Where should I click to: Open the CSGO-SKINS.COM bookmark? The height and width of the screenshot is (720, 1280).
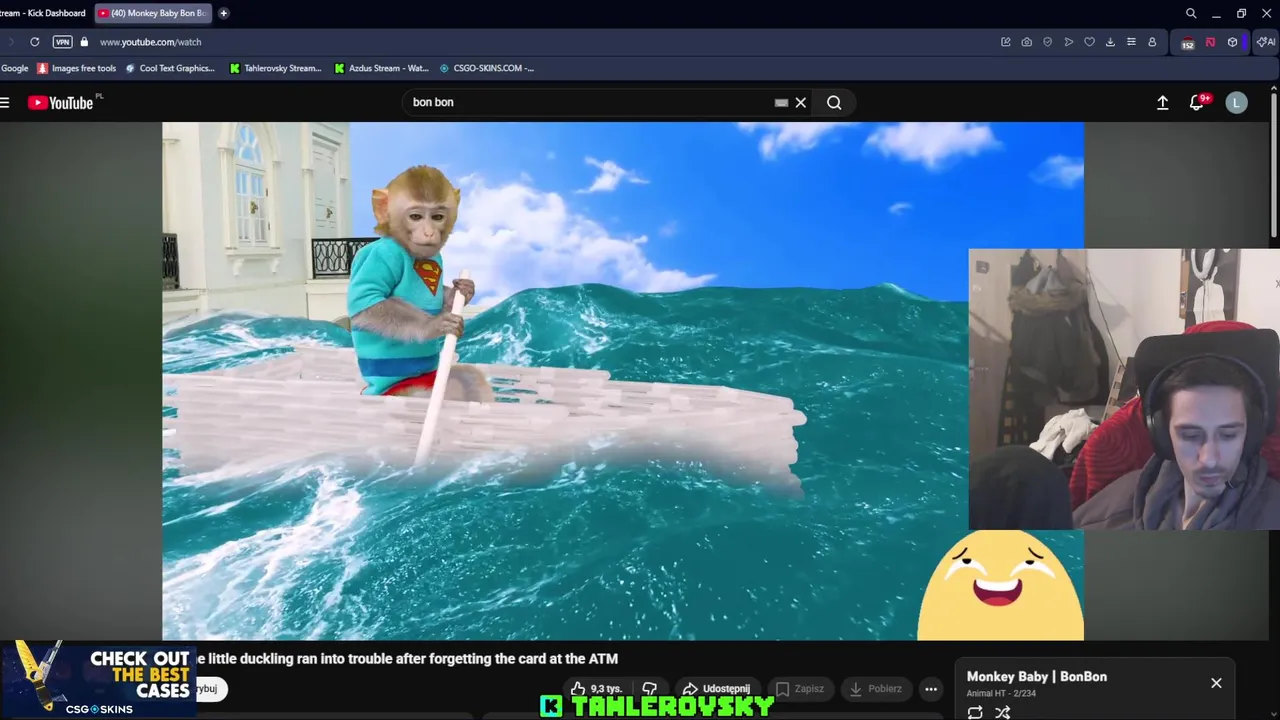[x=486, y=68]
